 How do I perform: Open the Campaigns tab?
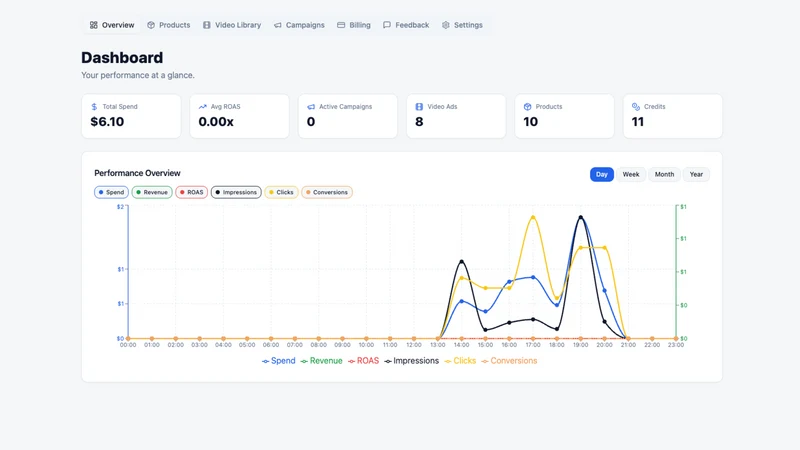[x=299, y=25]
